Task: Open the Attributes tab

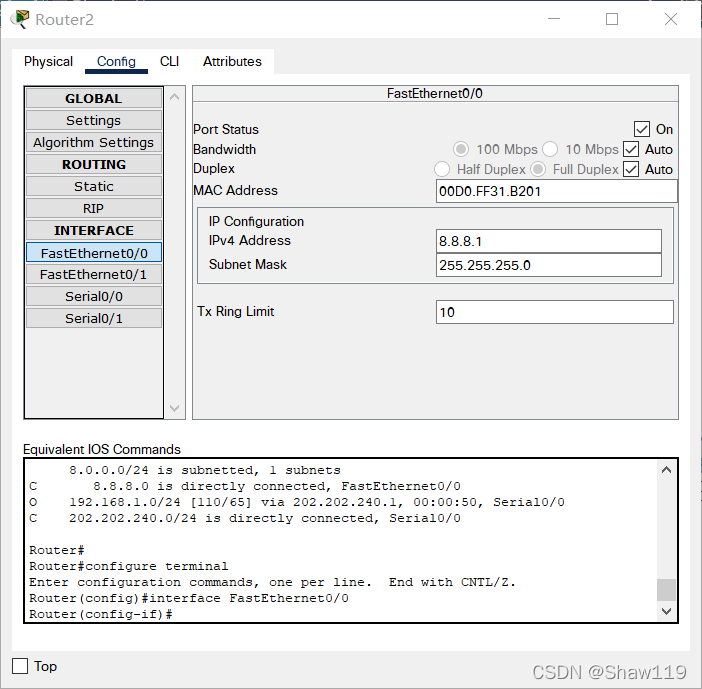Action: [232, 61]
